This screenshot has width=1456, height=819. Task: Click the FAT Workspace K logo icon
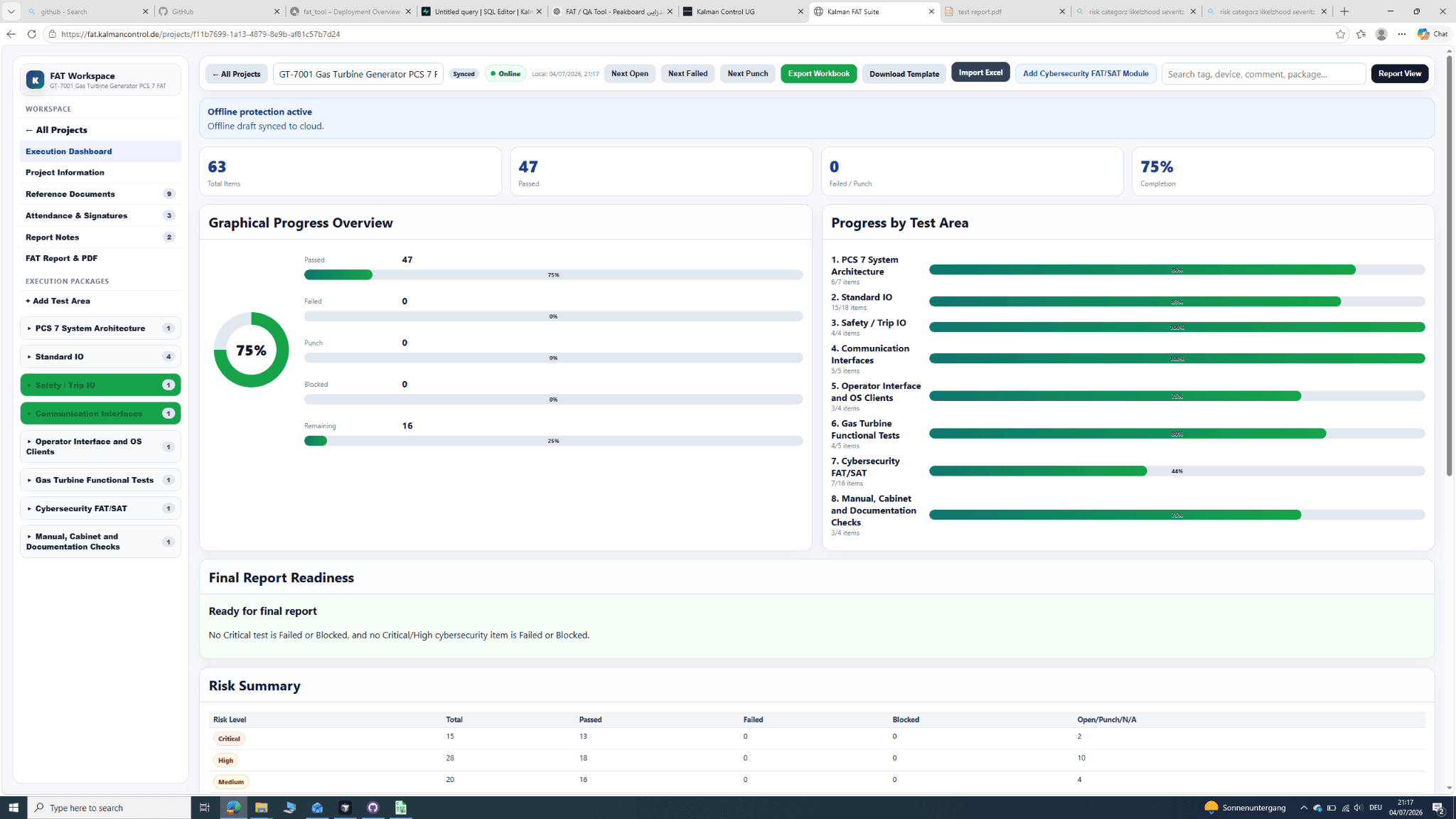(35, 80)
